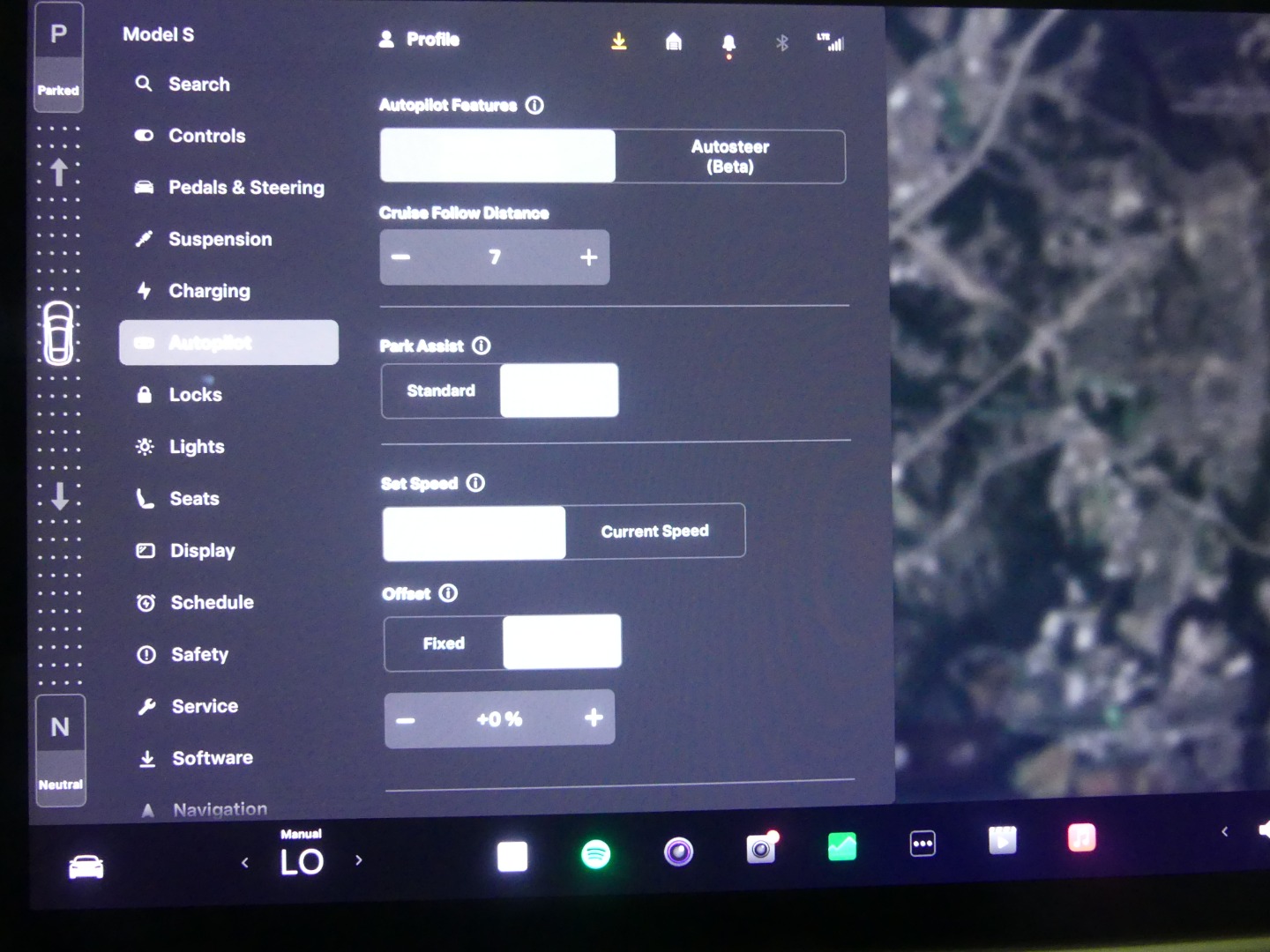1270x952 pixels.
Task: Go to the Software menu item
Action: coord(212,758)
